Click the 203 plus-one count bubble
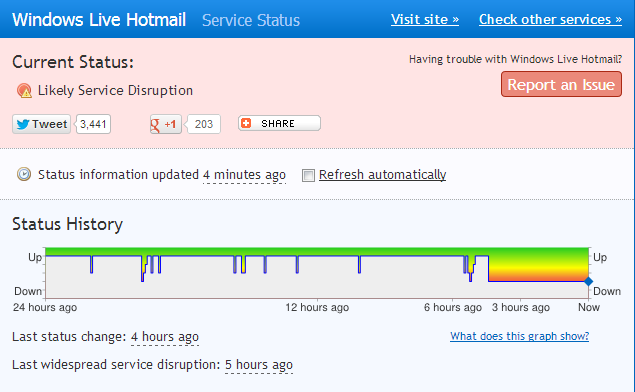The height and width of the screenshot is (392, 635). point(204,124)
